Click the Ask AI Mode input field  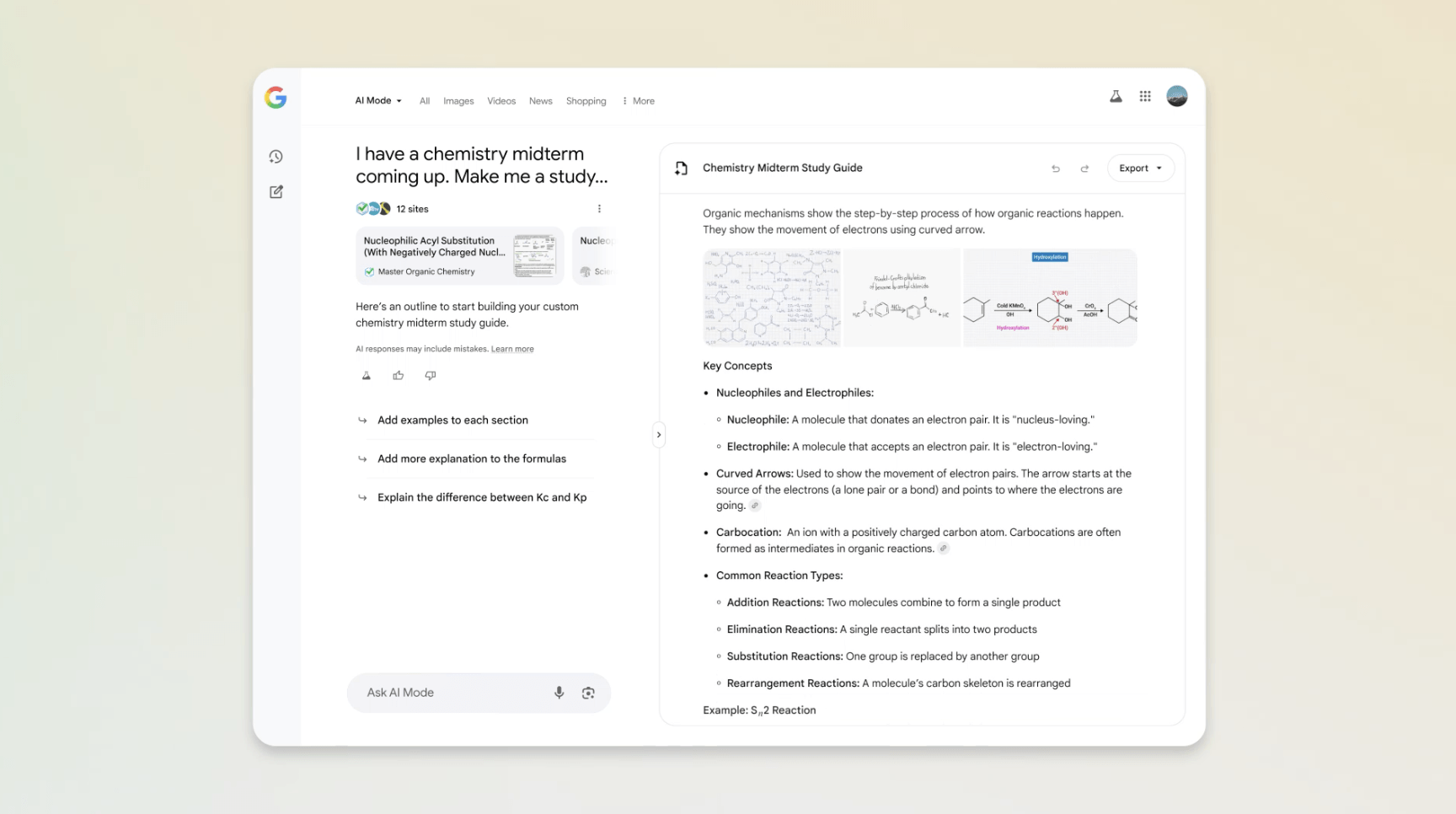(479, 693)
